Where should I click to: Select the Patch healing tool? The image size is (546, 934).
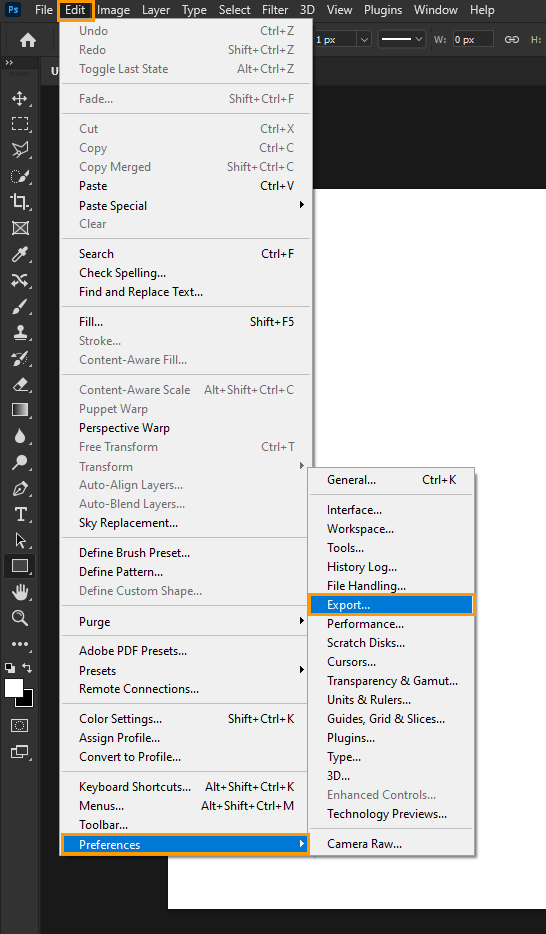click(x=20, y=281)
